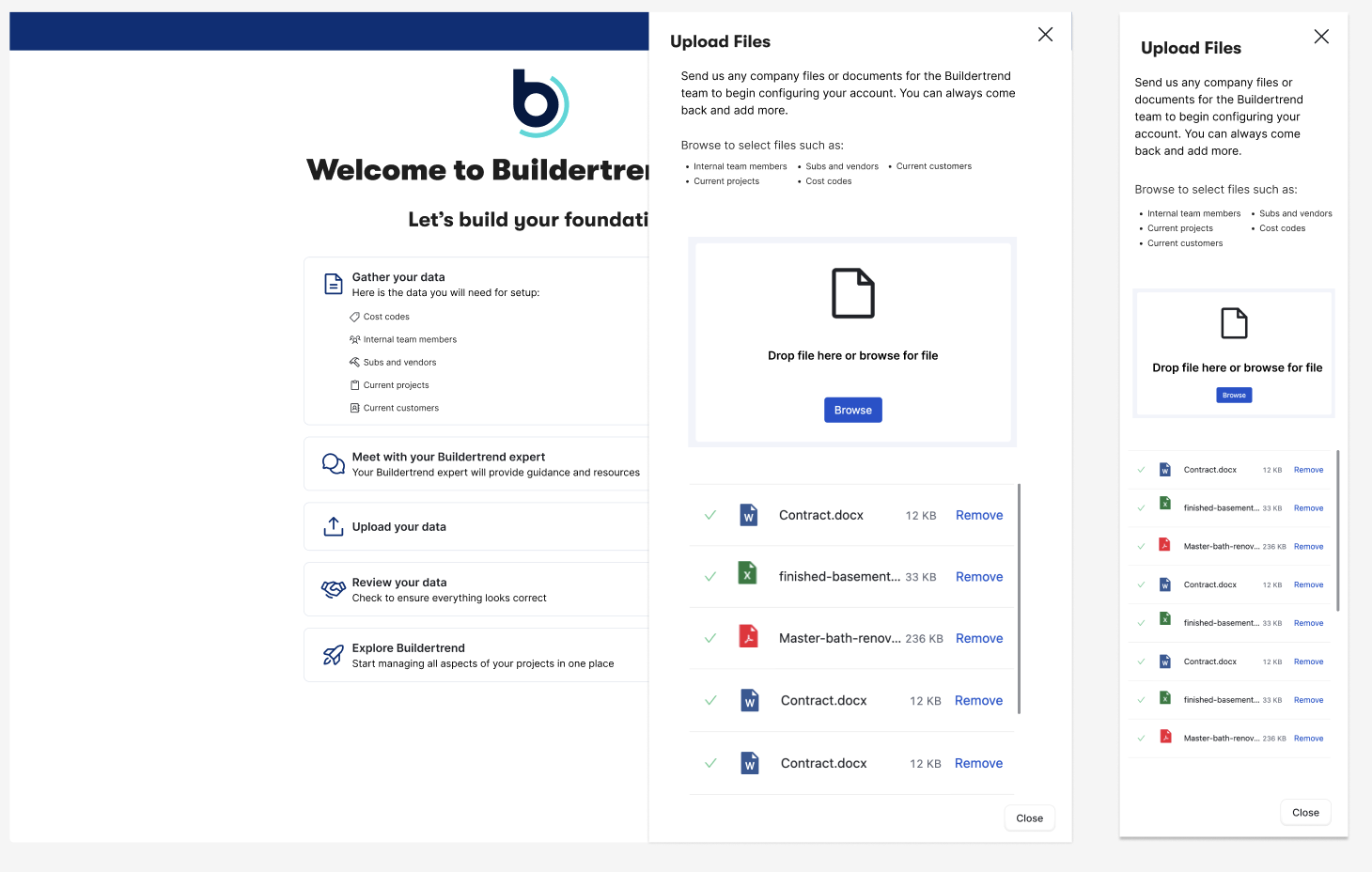This screenshot has width=1372, height=872.
Task: Remove the topmost finished-basement in narrow panel
Action: pos(1308,508)
